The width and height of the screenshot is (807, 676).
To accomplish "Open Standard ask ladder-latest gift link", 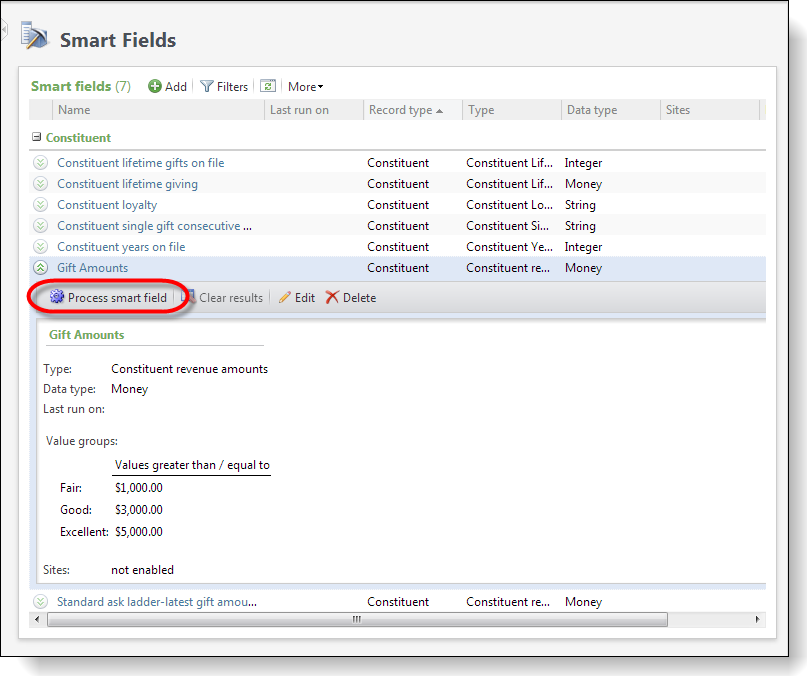I will (x=156, y=602).
